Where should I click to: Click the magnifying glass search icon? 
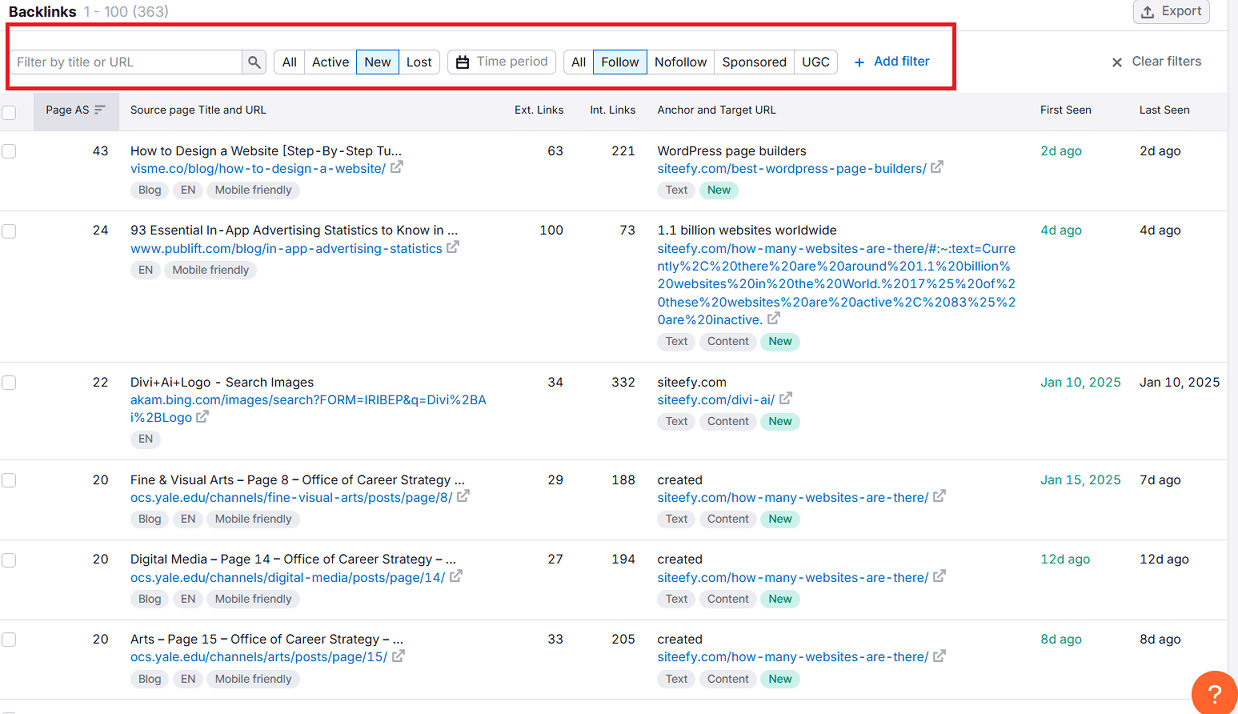(x=254, y=61)
